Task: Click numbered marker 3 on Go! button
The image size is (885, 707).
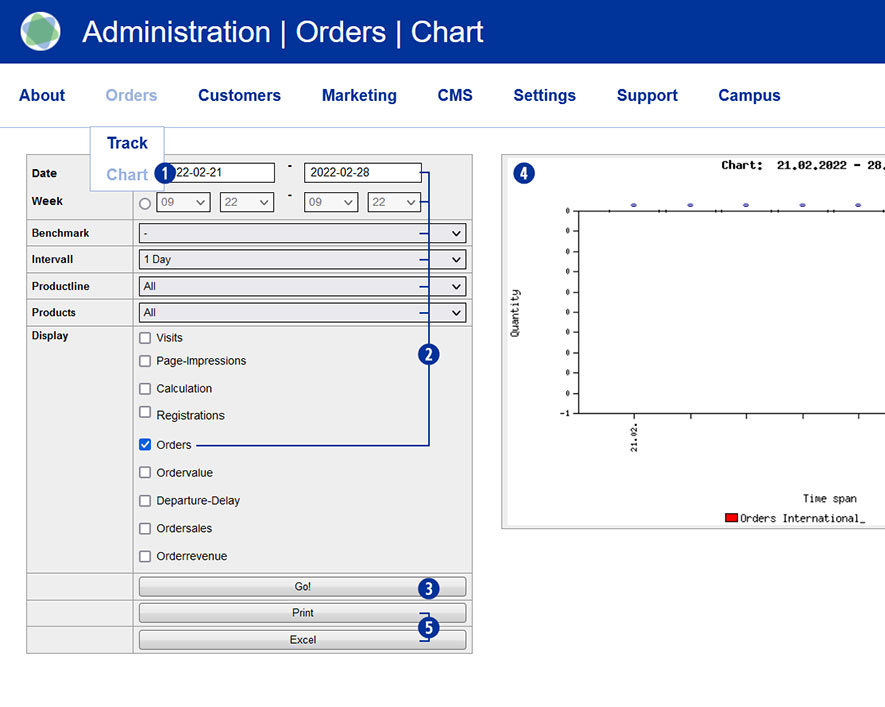Action: pos(428,588)
